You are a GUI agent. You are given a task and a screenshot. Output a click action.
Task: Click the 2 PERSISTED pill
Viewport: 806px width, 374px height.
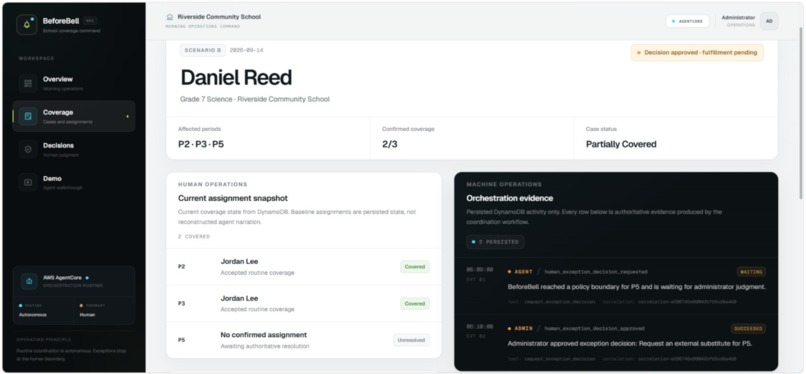pos(496,242)
